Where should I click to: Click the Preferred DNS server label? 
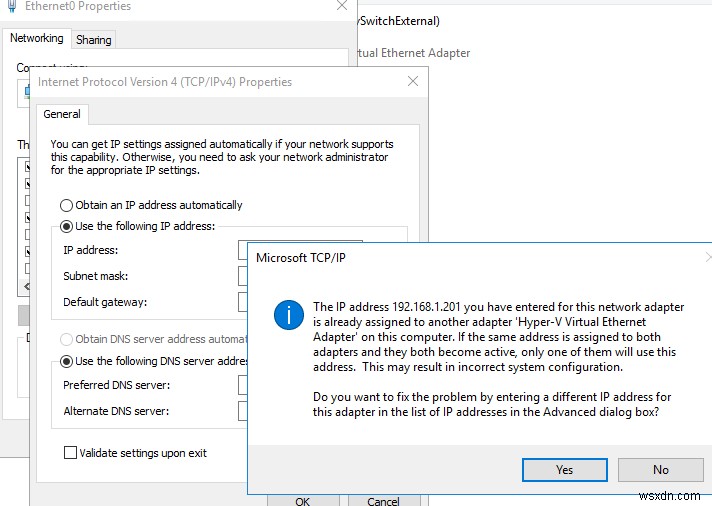(117, 385)
